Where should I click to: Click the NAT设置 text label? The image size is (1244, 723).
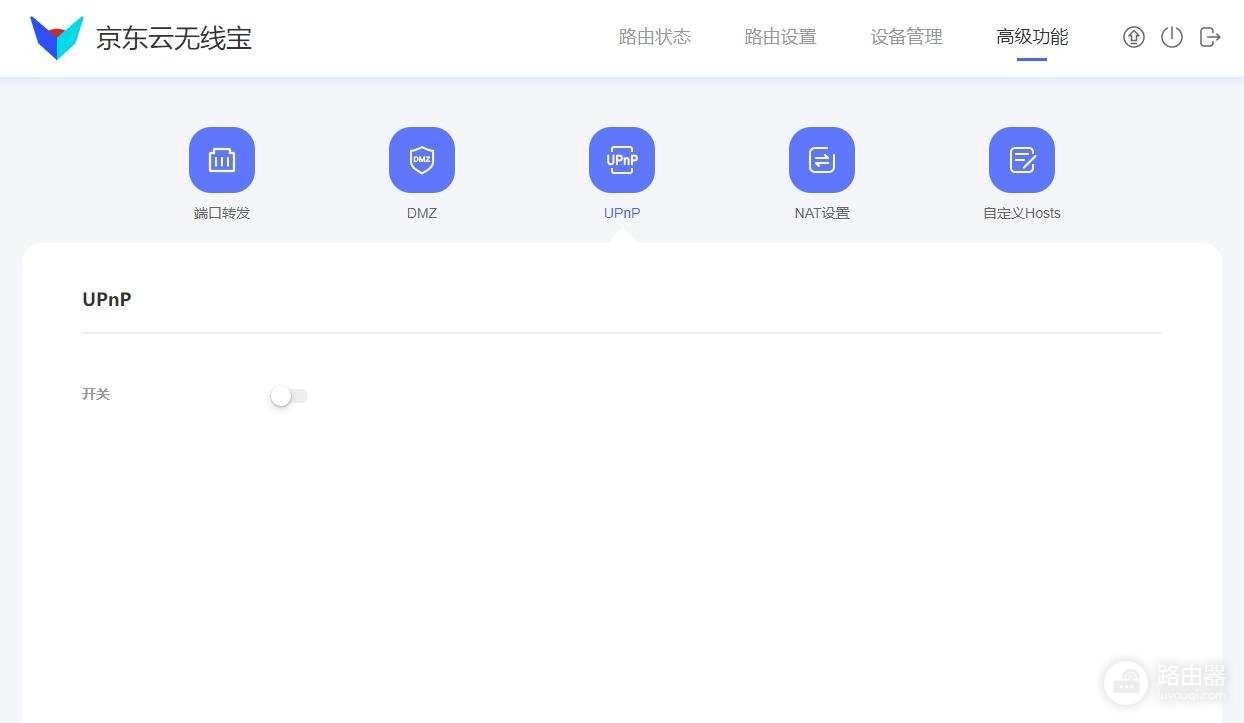point(822,213)
